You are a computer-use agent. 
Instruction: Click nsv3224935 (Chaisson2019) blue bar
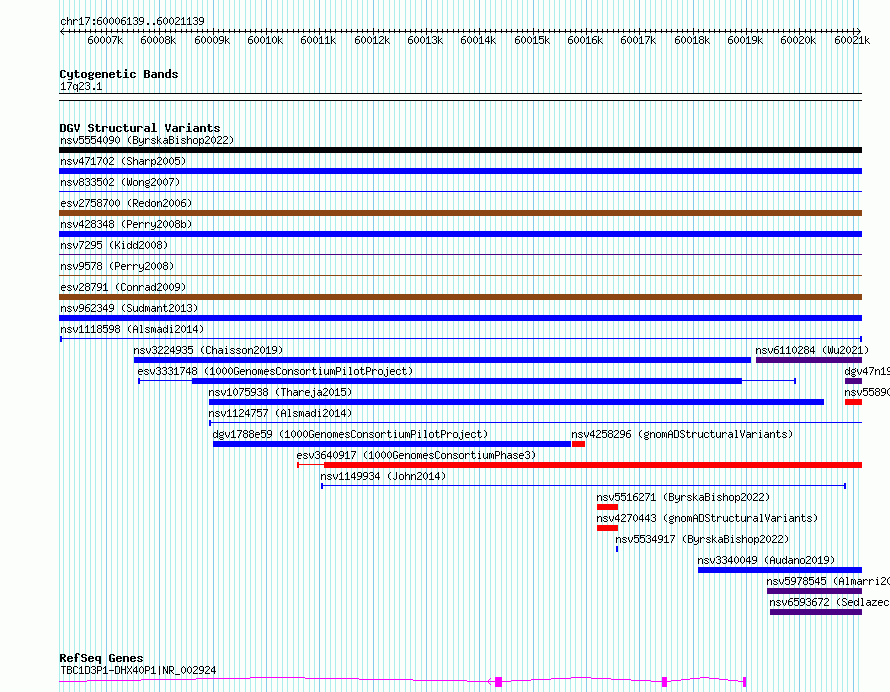click(x=442, y=360)
